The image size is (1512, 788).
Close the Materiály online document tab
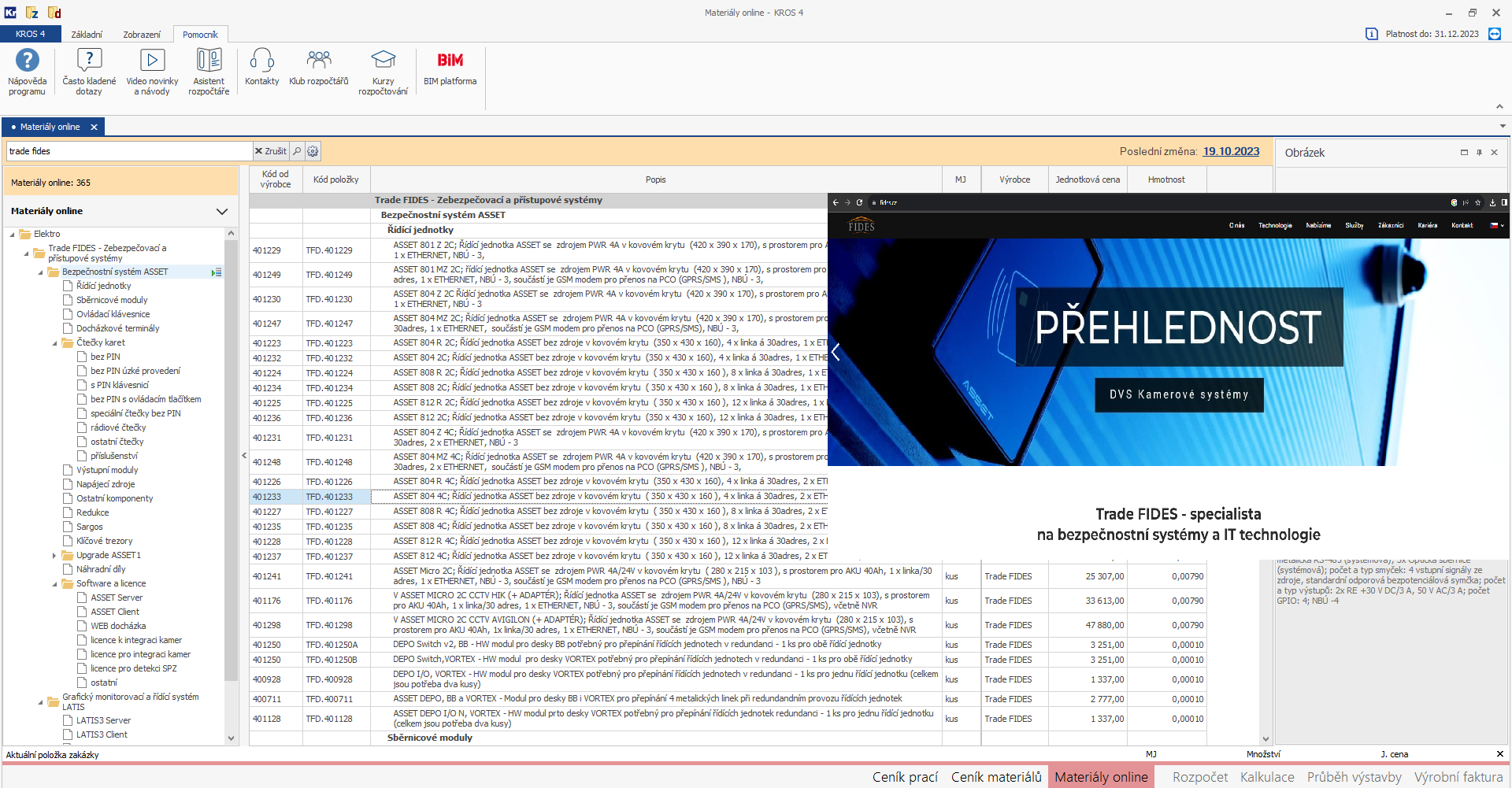coord(94,127)
